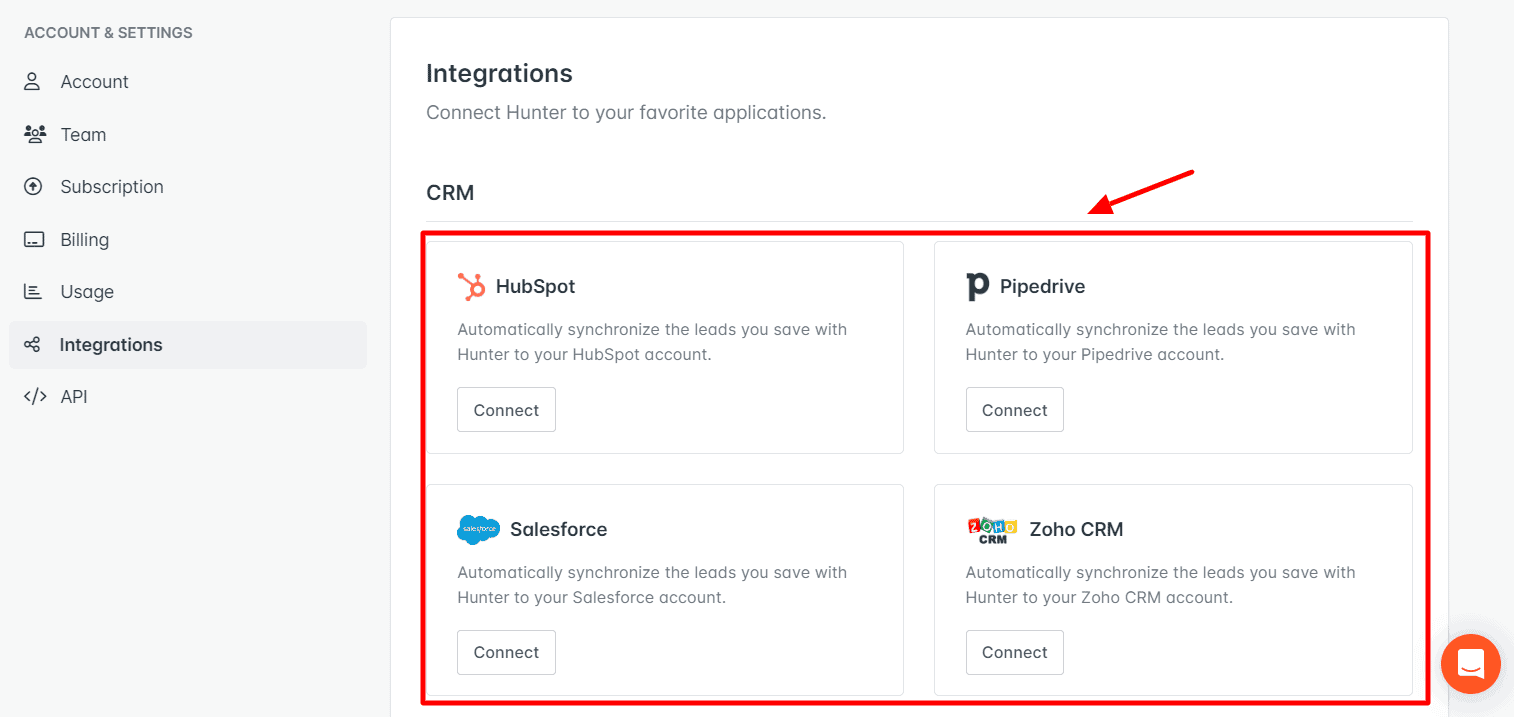Open the Subscription upgrade icon
The width and height of the screenshot is (1514, 717).
(35, 186)
